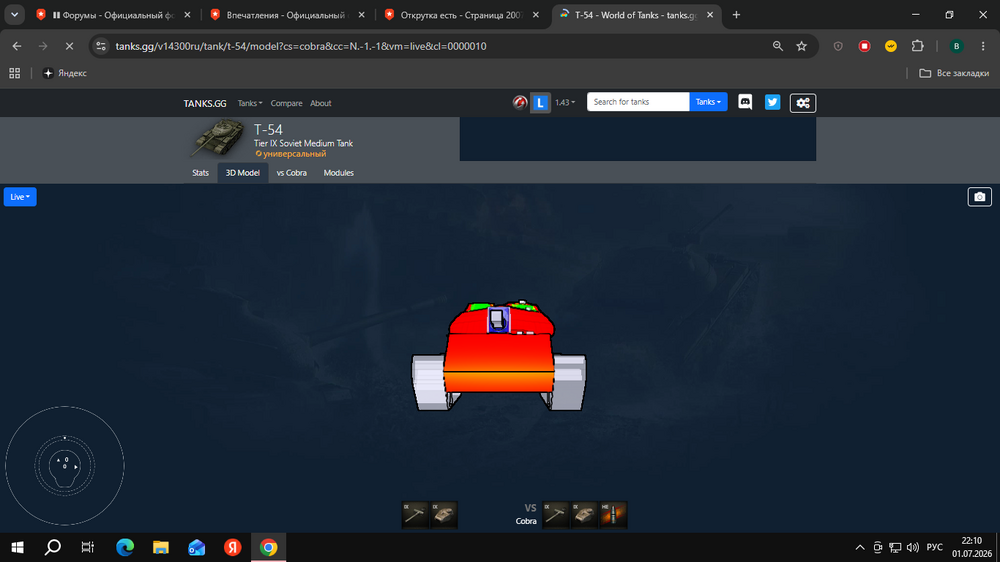Select the Cobra gun module icon

[555, 515]
